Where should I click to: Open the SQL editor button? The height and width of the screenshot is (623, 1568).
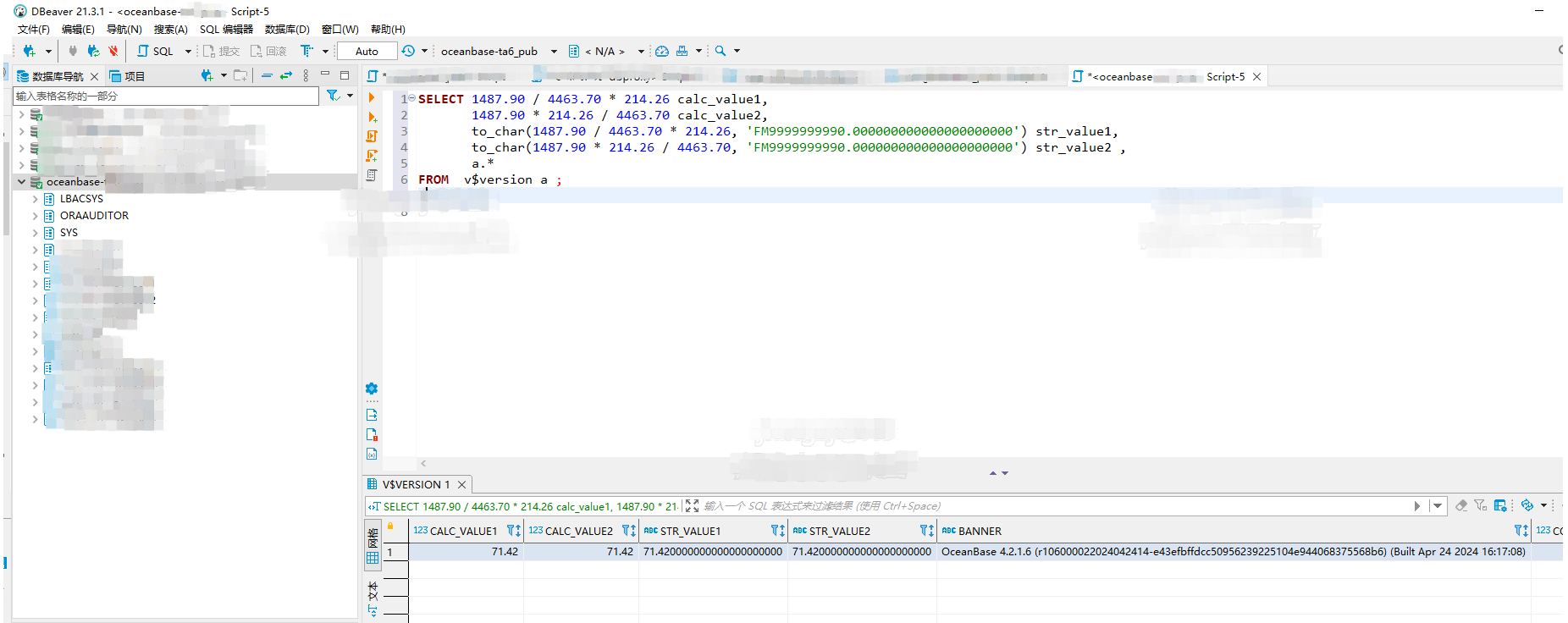(156, 51)
